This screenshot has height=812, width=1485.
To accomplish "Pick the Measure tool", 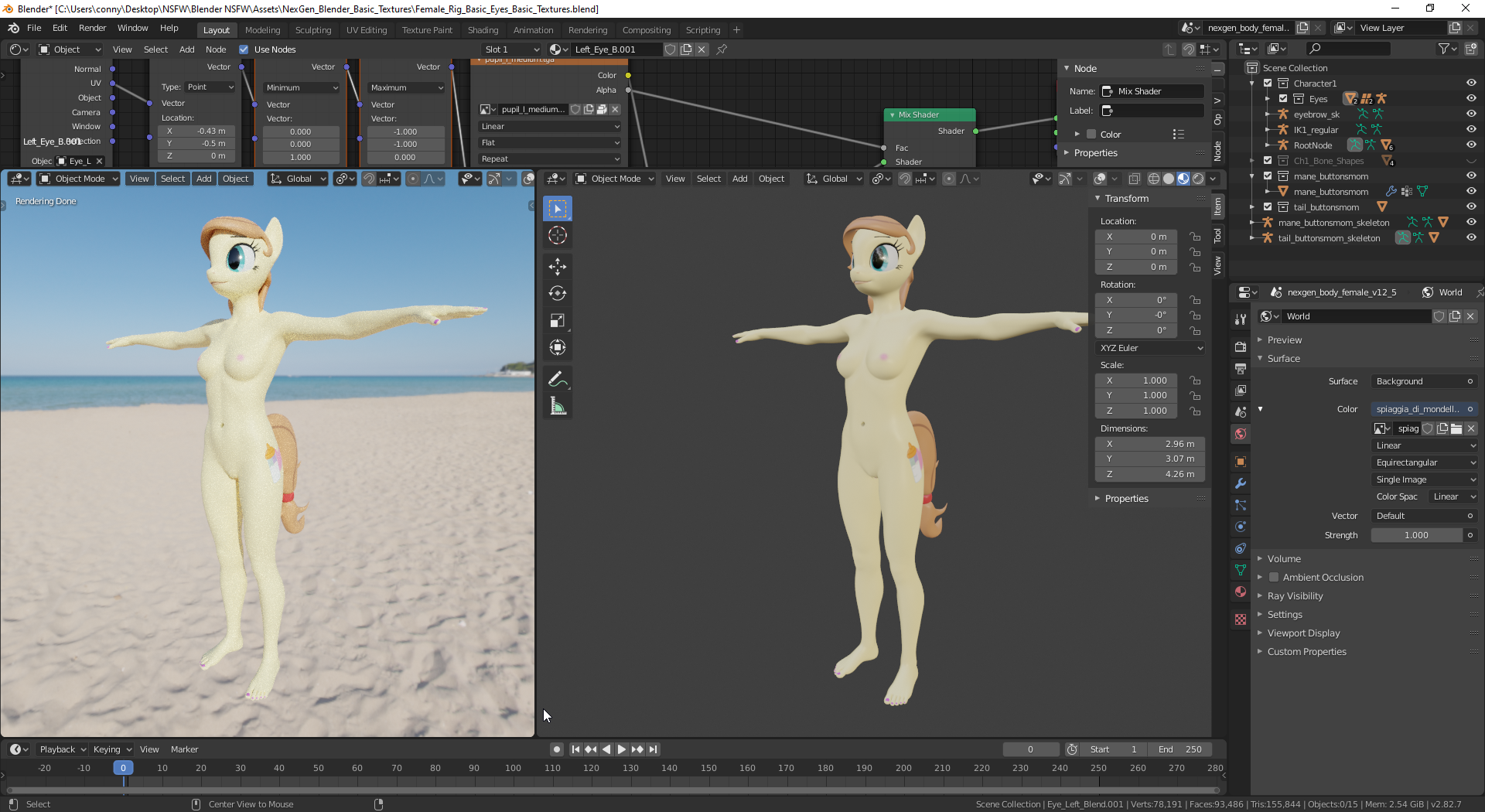I will pos(558,406).
